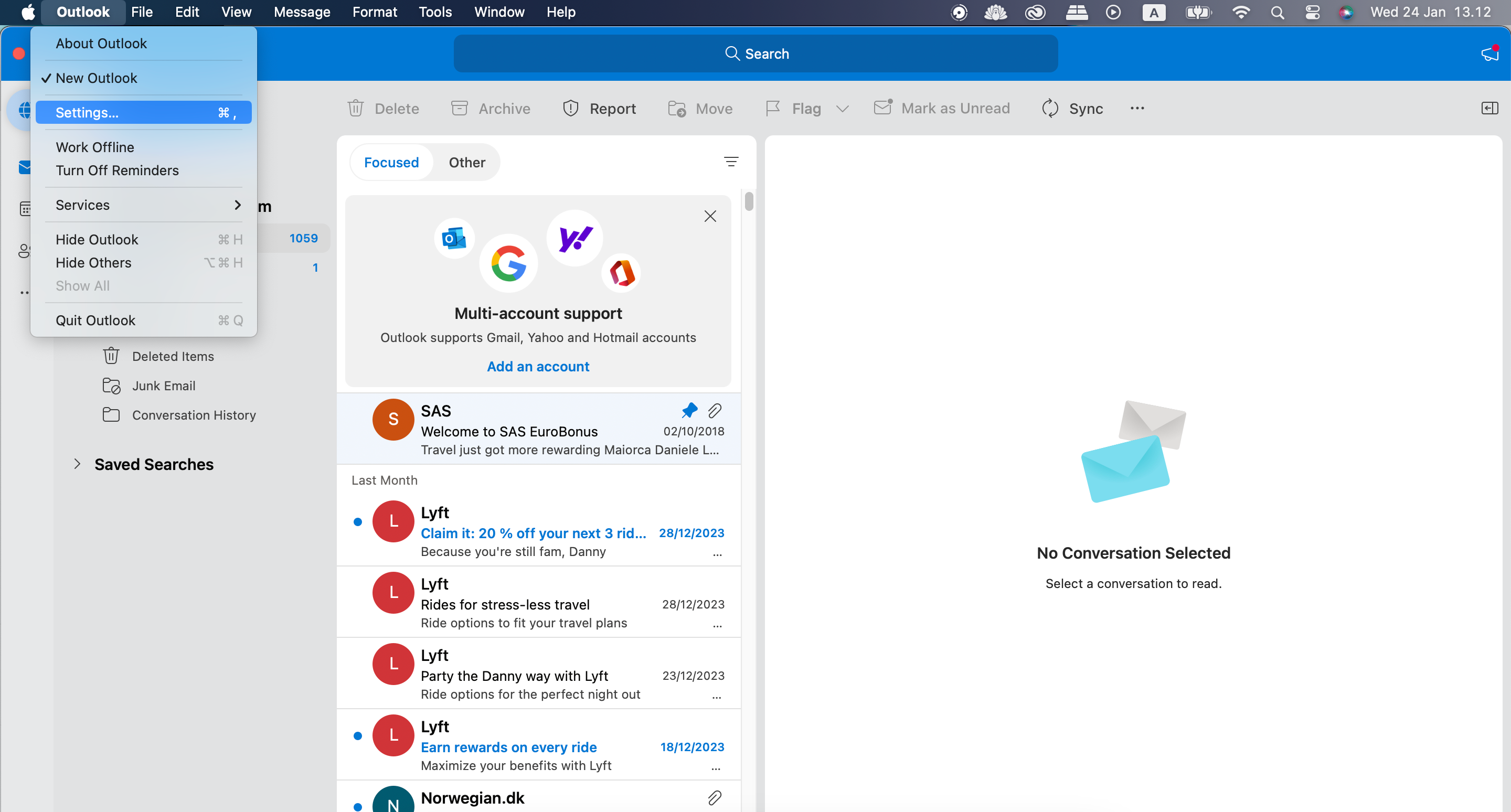The height and width of the screenshot is (812, 1511).
Task: Collapse the reading pane
Action: click(x=1489, y=108)
